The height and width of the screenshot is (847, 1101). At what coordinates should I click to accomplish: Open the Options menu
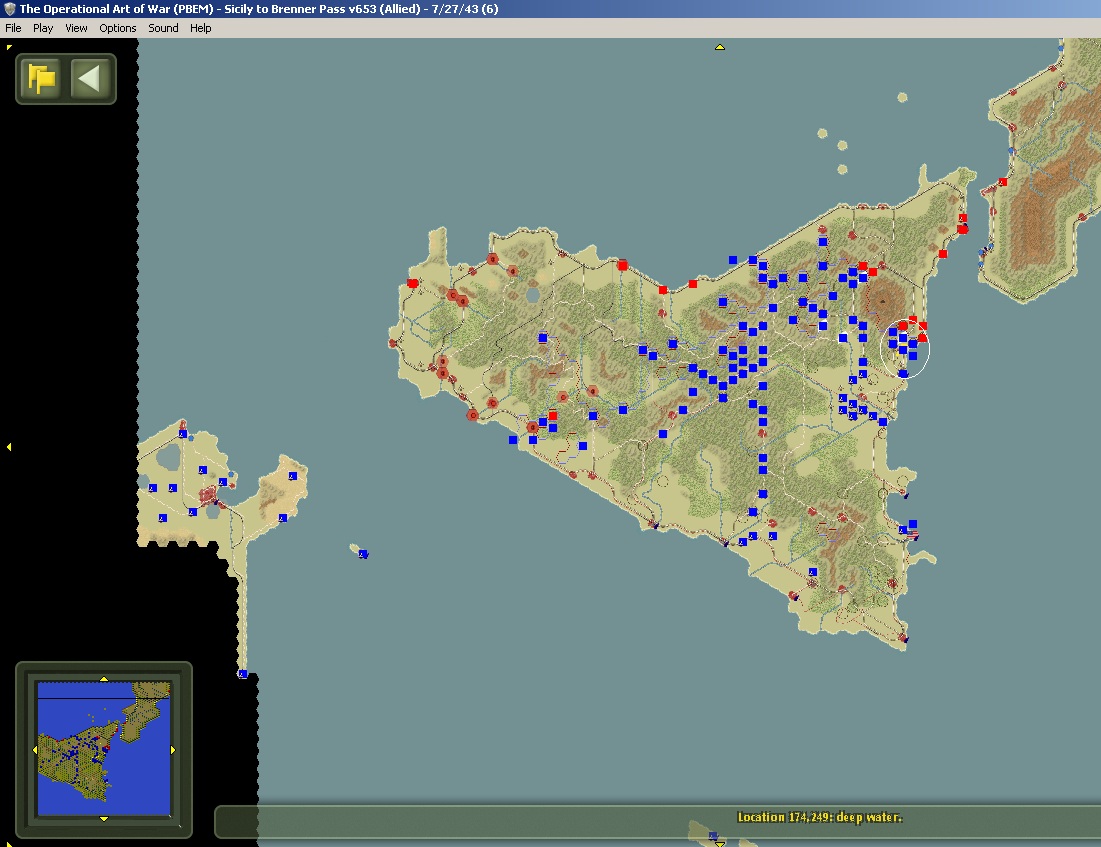117,28
